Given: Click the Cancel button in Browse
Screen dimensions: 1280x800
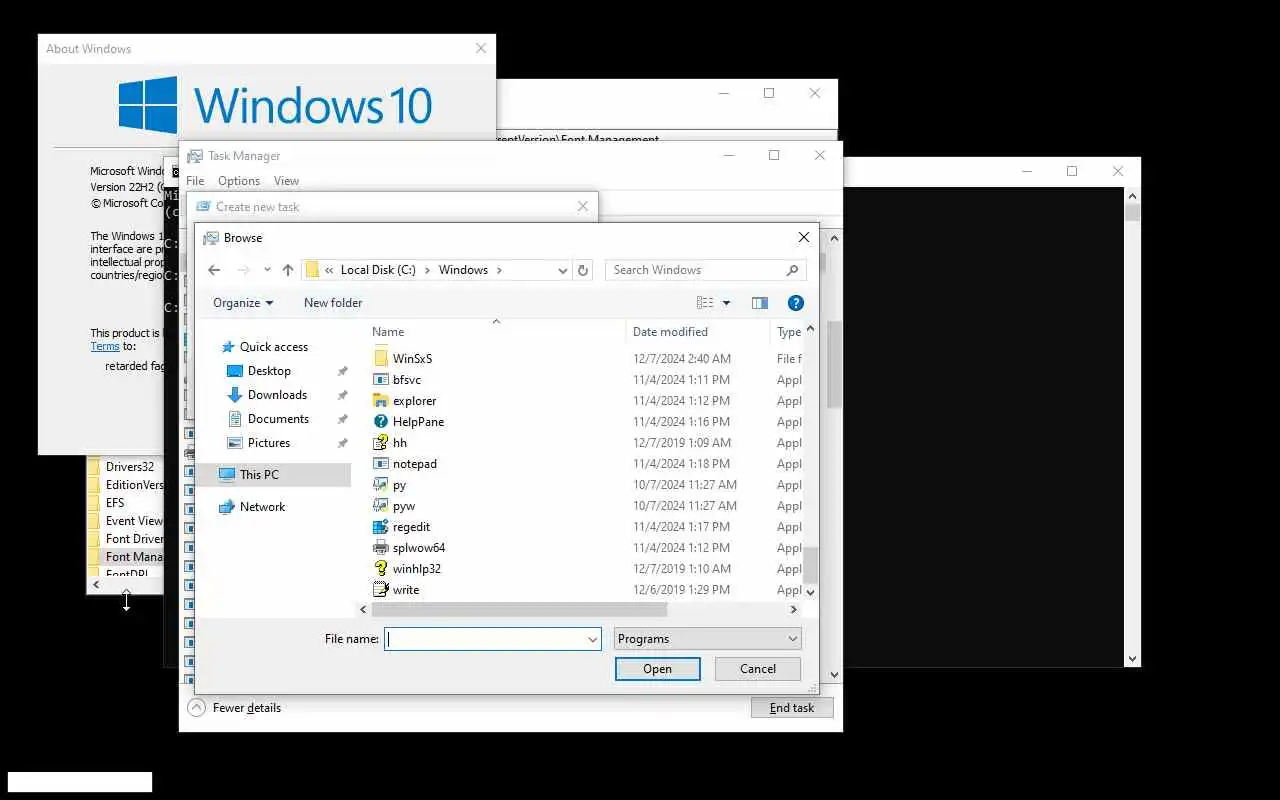Looking at the screenshot, I should (758, 669).
